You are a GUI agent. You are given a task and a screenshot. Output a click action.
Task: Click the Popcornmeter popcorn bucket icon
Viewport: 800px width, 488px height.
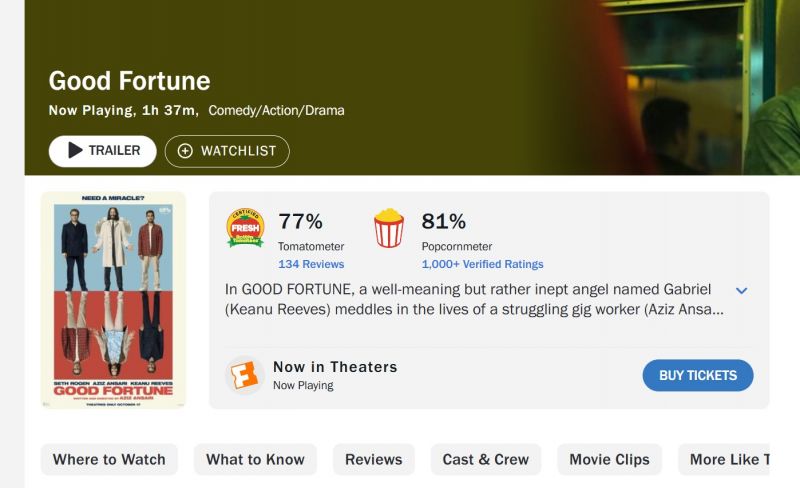389,228
